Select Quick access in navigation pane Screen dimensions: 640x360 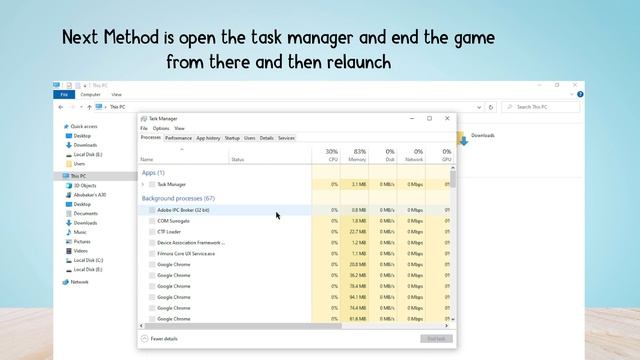tap(83, 127)
